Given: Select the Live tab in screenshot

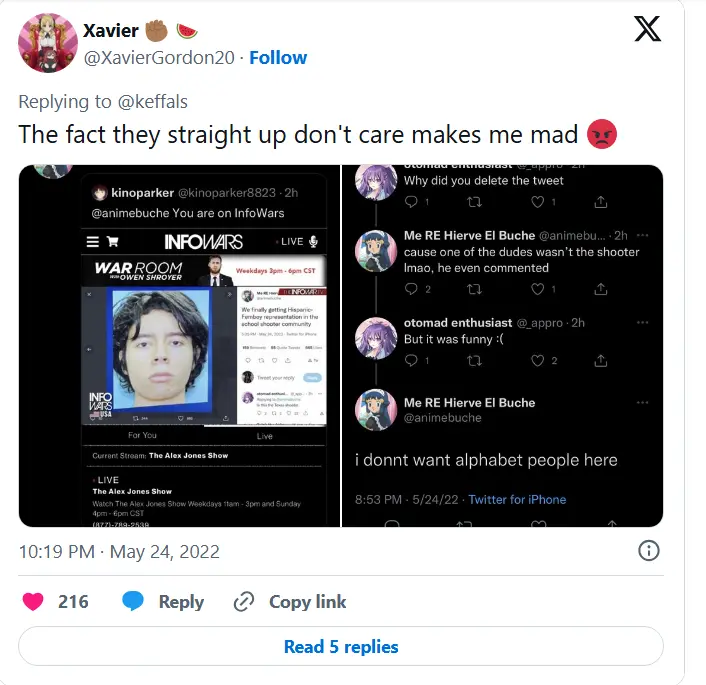Looking at the screenshot, I should (x=265, y=436).
